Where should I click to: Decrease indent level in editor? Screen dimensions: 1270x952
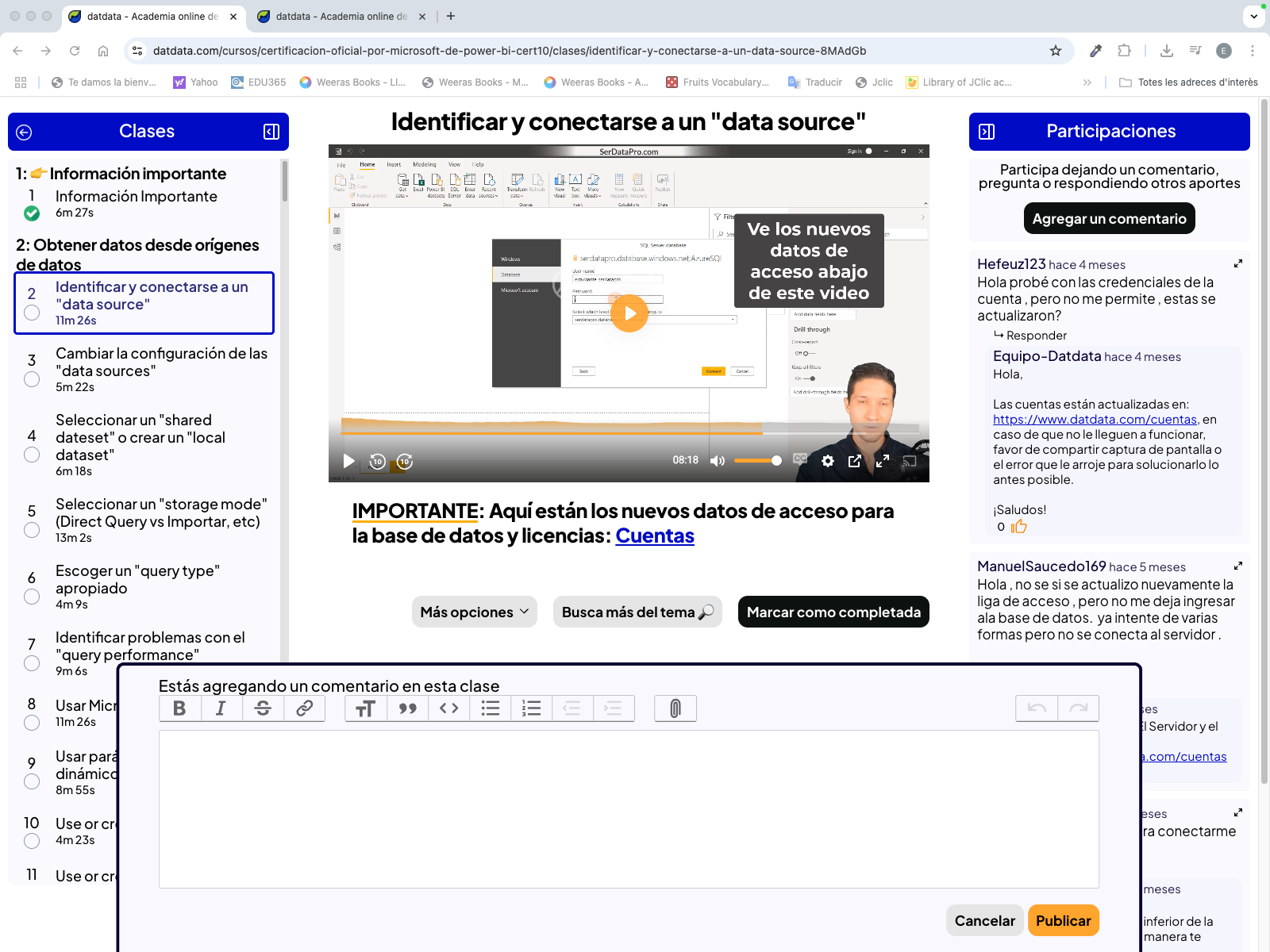coord(572,708)
